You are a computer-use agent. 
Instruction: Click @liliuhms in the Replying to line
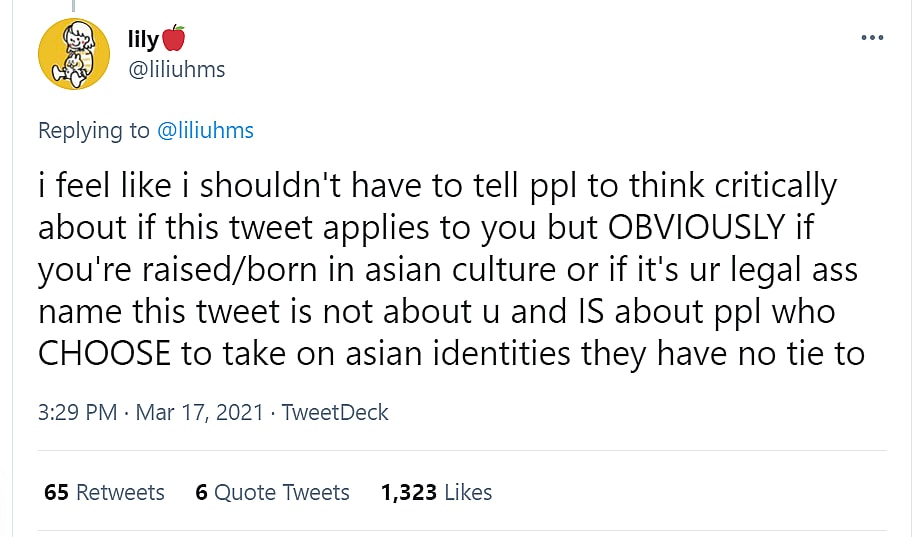(x=205, y=130)
